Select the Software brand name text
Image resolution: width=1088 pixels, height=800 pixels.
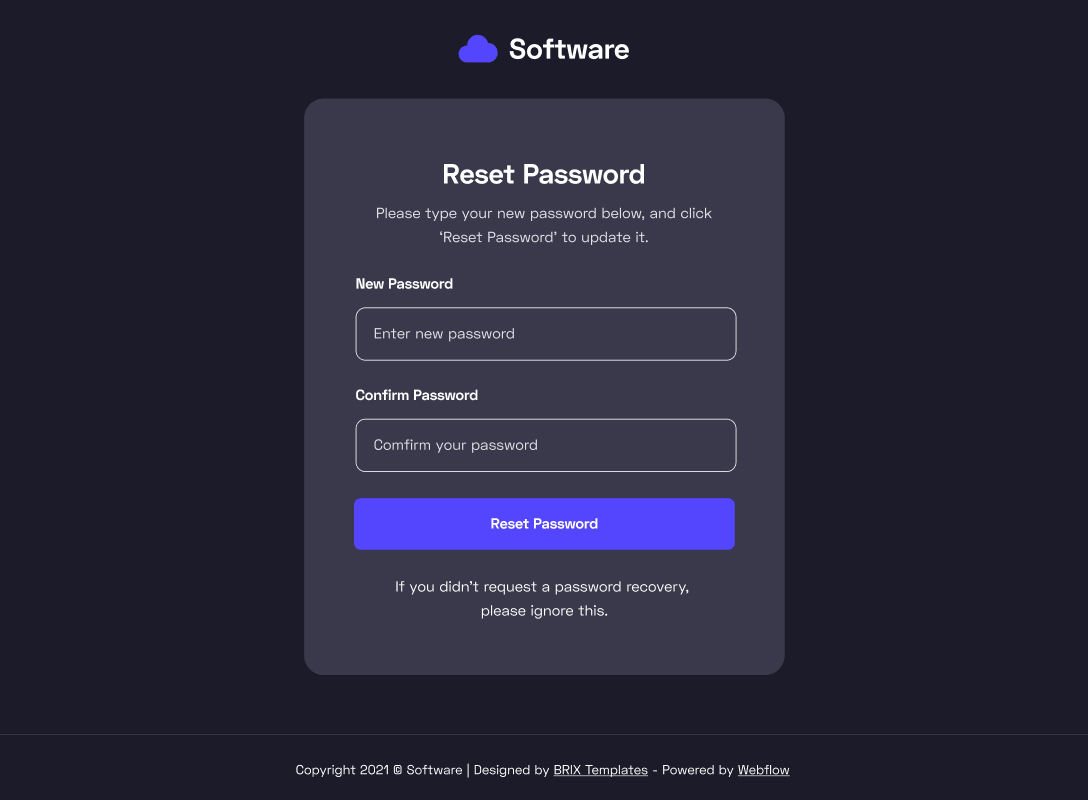(x=569, y=48)
